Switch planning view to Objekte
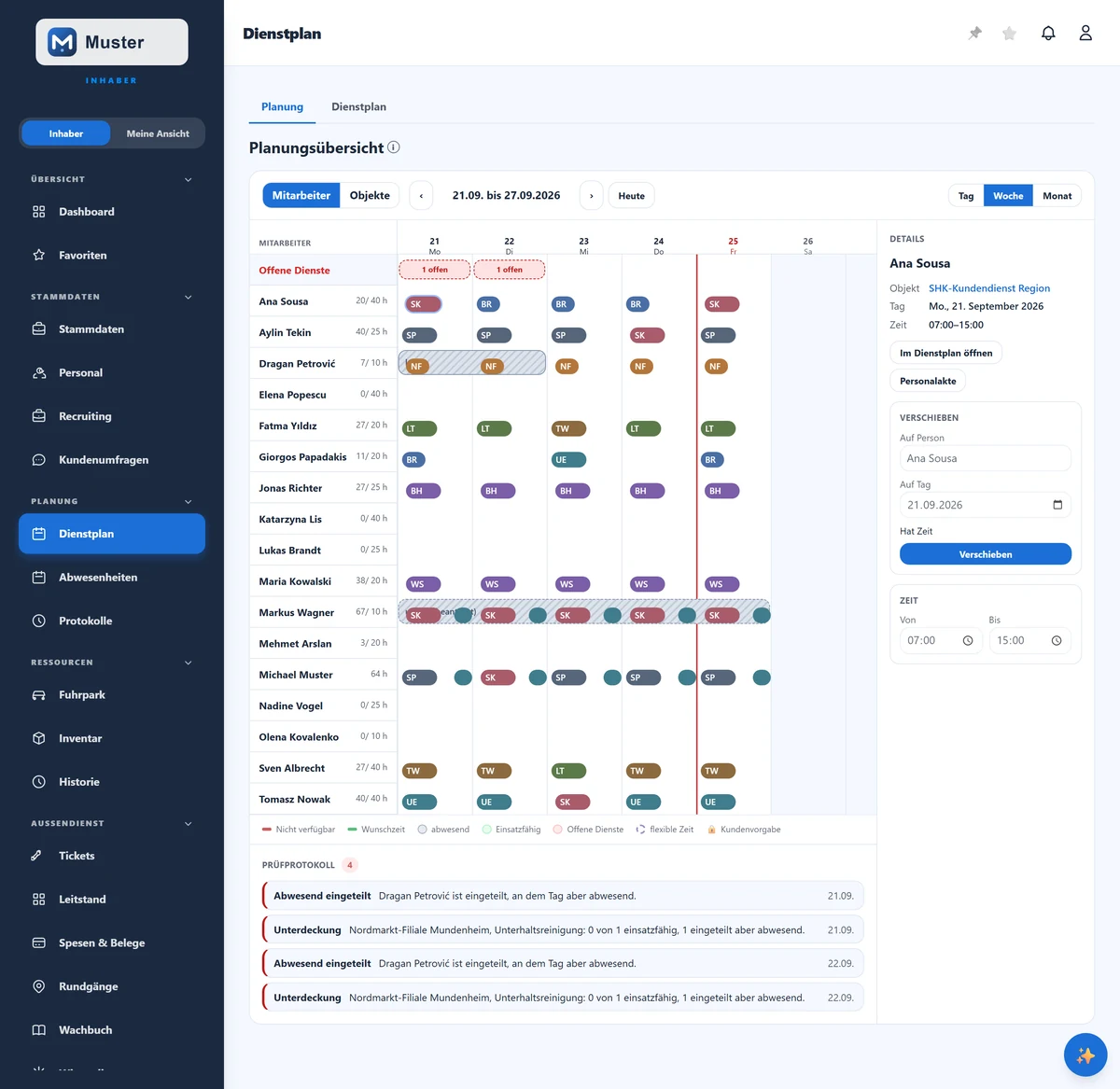Screen dimensions: 1120x1089 (x=370, y=196)
